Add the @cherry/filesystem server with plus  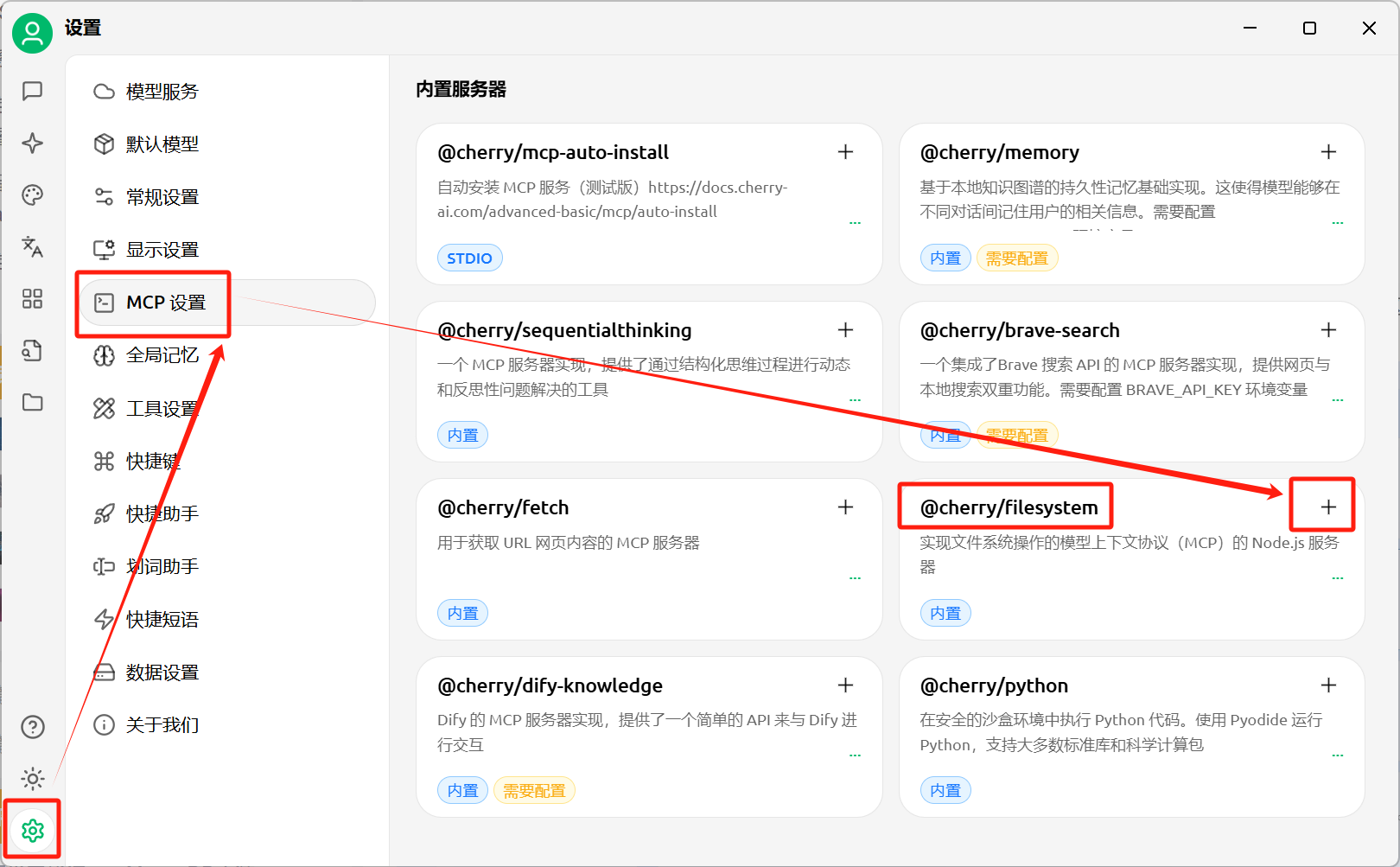[x=1328, y=507]
